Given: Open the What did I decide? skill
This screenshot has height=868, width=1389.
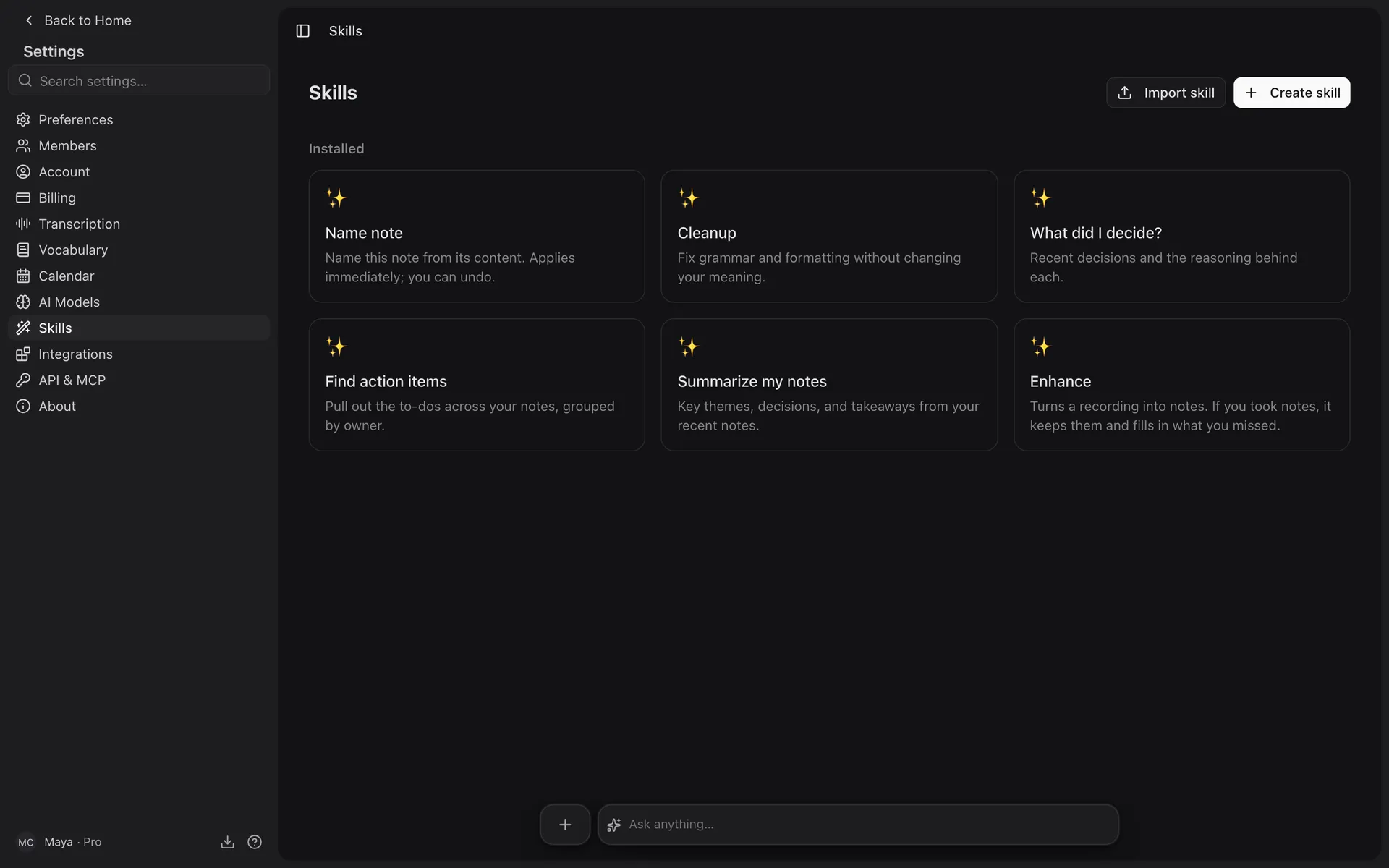Looking at the screenshot, I should coord(1181,236).
